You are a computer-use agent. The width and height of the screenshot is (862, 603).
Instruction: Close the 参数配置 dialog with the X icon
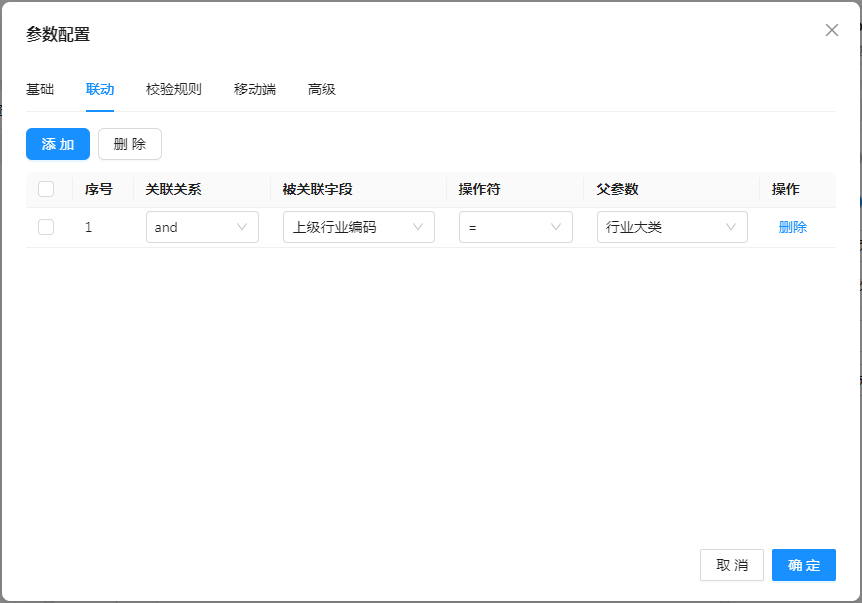pyautogui.click(x=831, y=30)
